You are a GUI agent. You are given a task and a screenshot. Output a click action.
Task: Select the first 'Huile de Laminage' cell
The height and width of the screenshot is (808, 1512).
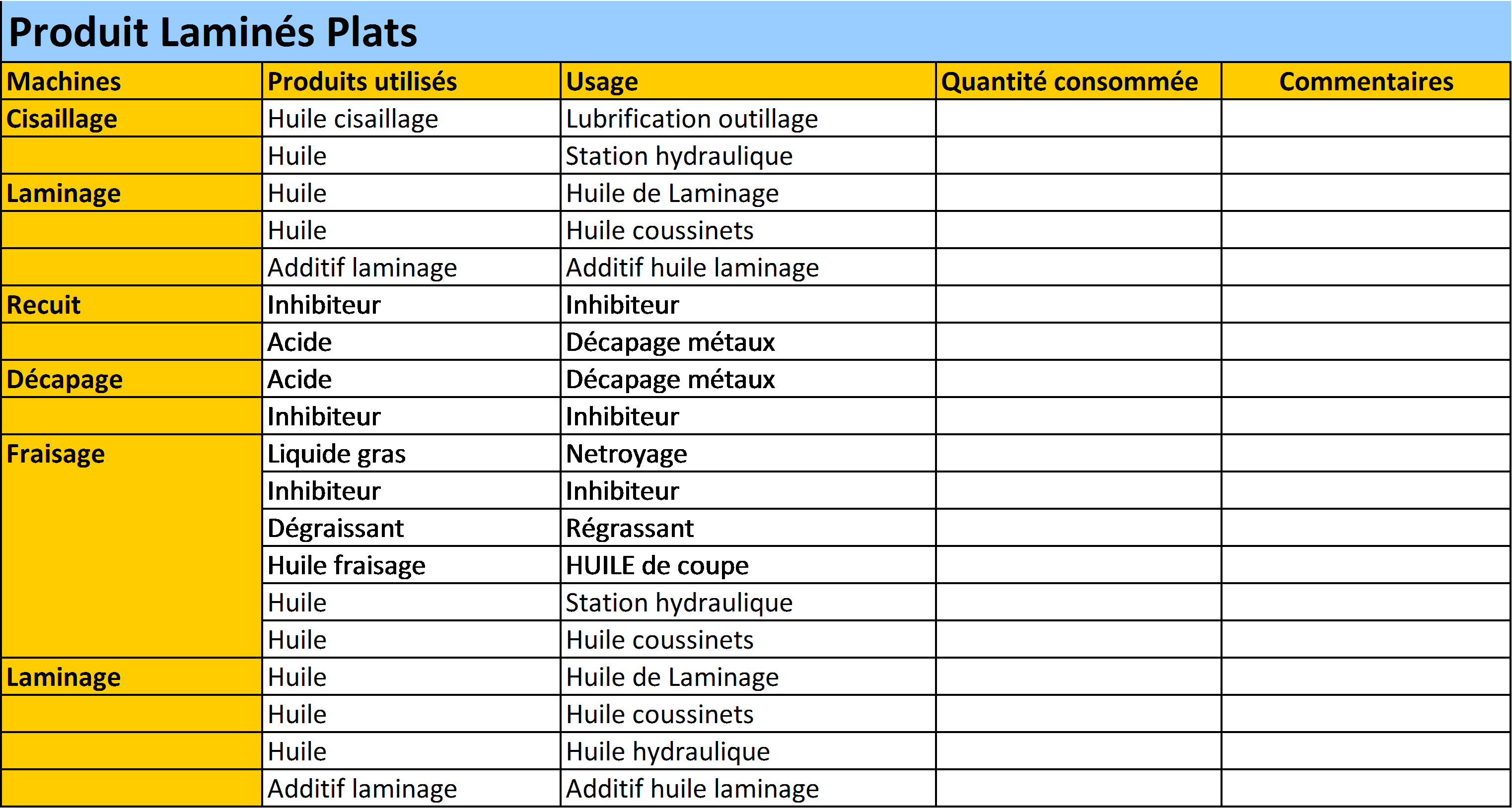672,194
